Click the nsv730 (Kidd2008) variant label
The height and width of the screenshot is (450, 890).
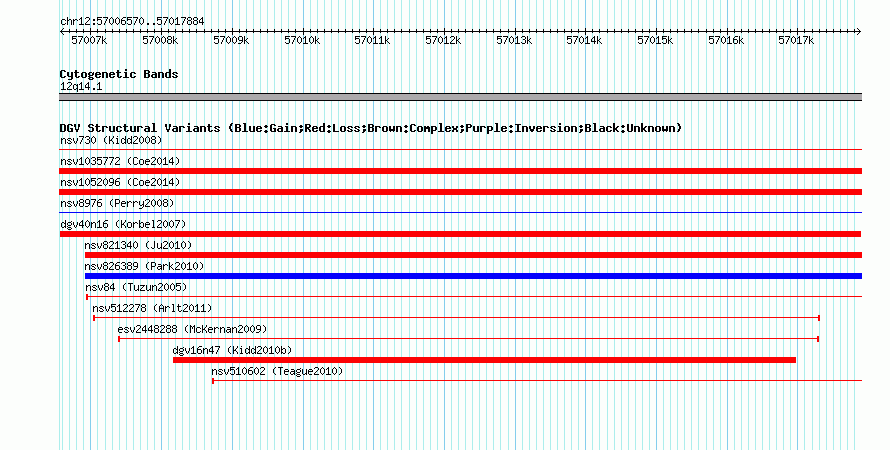pyautogui.click(x=111, y=140)
